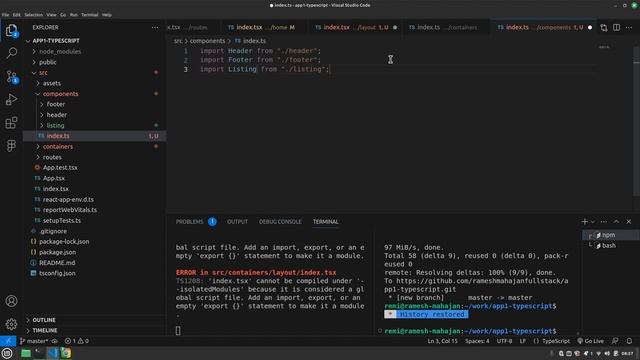The height and width of the screenshot is (360, 640).
Task: Click Explorer more actions ellipsis
Action: pyautogui.click(x=155, y=27)
